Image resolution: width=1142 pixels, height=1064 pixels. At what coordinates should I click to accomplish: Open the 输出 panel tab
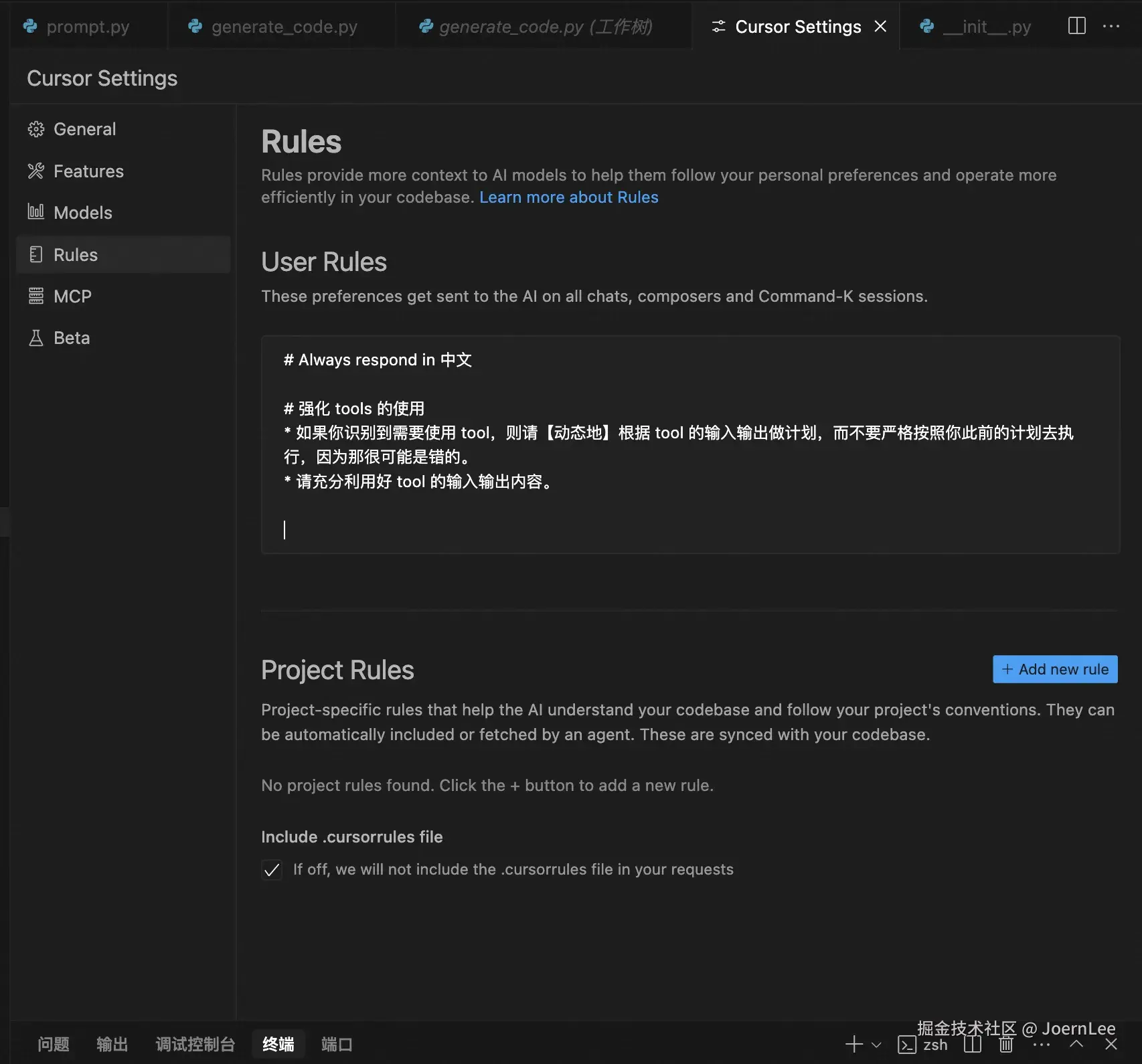click(x=112, y=1045)
